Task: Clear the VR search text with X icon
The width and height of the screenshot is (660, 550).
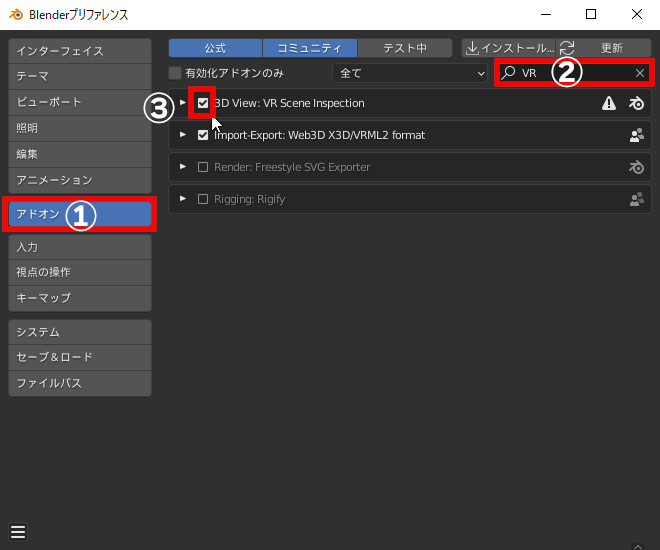Action: pos(640,73)
